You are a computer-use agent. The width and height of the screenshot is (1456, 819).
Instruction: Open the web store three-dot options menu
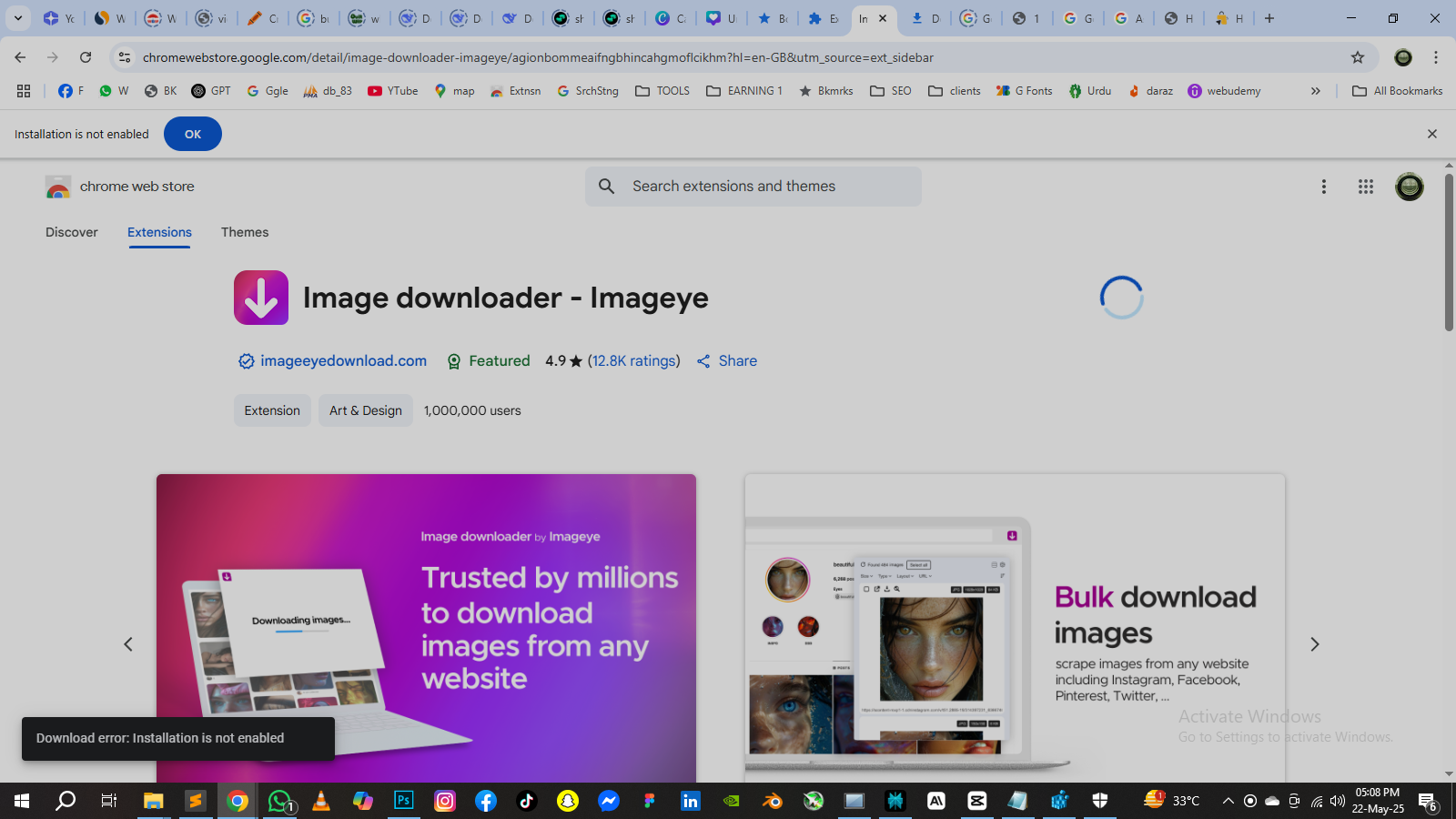click(1323, 187)
